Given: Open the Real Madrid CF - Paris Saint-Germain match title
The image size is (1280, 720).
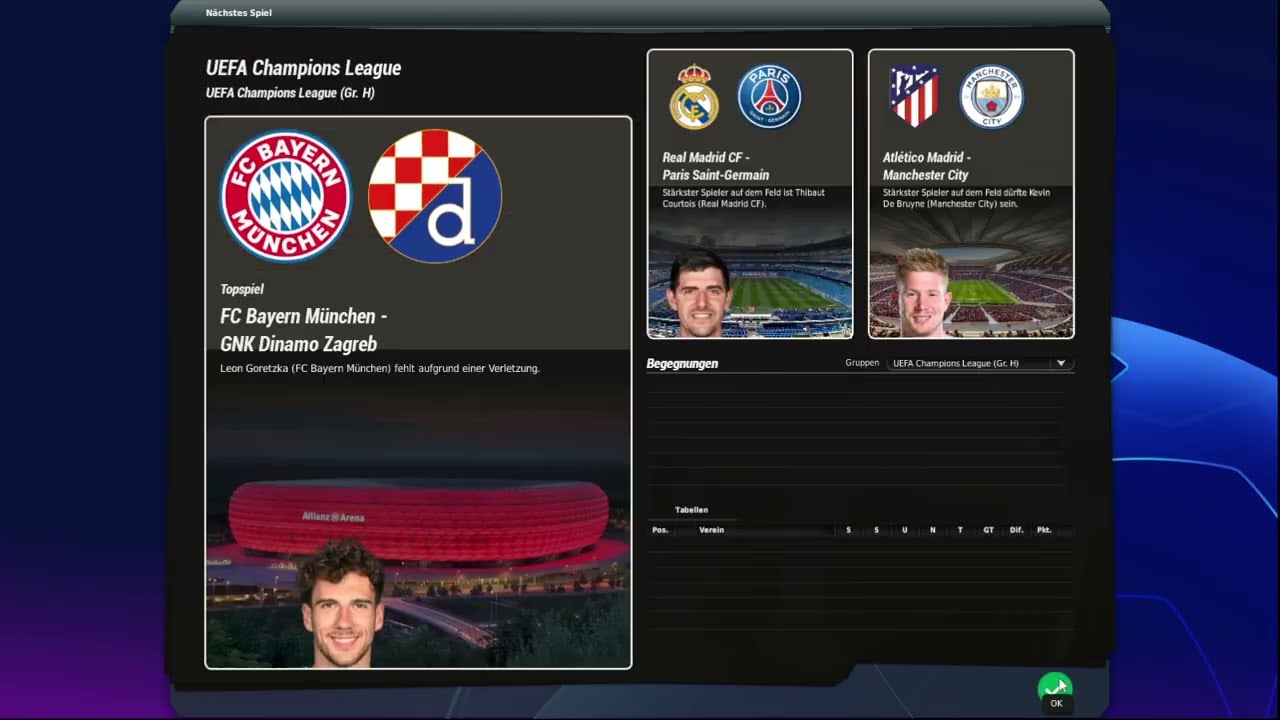Looking at the screenshot, I should 716,166.
